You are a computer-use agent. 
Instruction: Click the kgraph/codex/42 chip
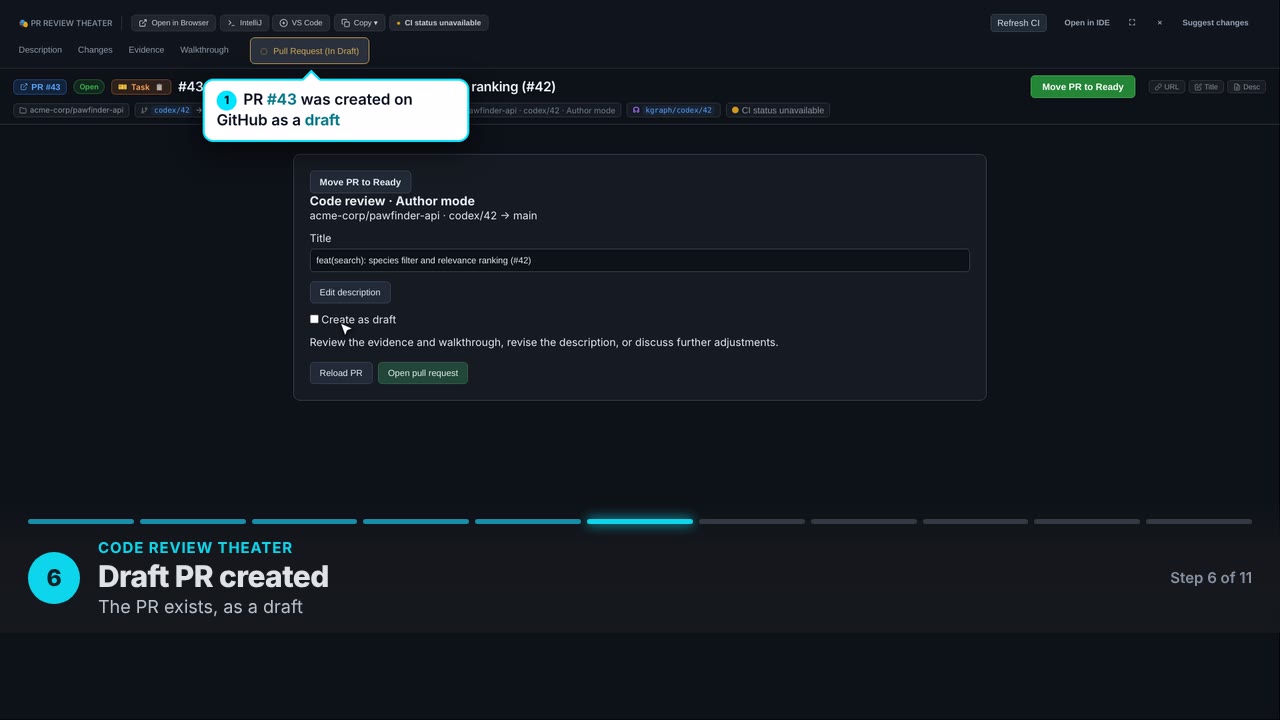click(673, 110)
